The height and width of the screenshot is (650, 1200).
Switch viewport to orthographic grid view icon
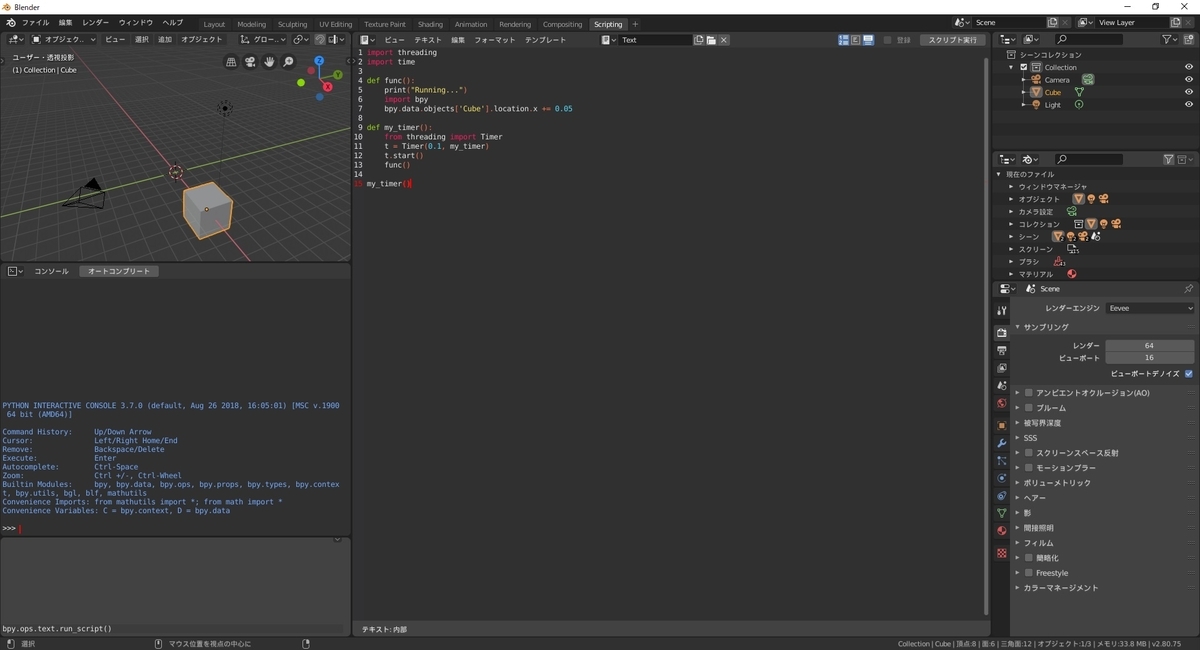(231, 62)
